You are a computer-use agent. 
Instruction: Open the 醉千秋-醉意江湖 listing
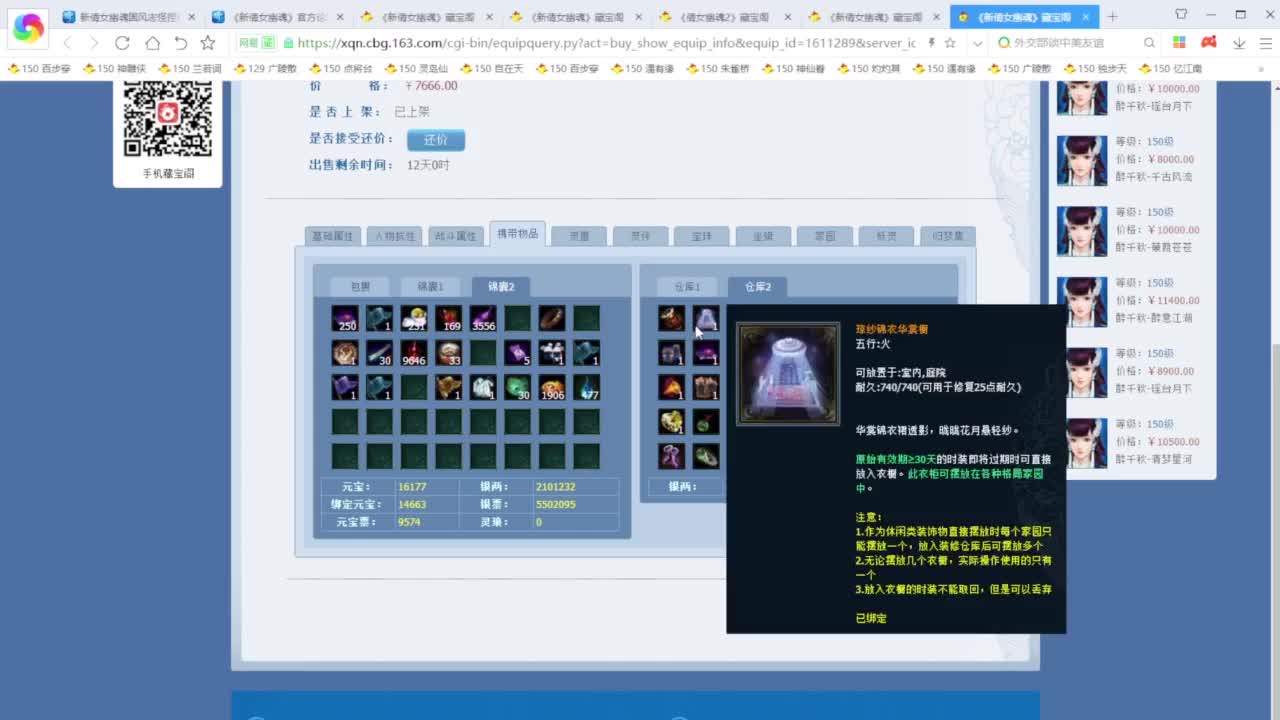[x=1154, y=318]
